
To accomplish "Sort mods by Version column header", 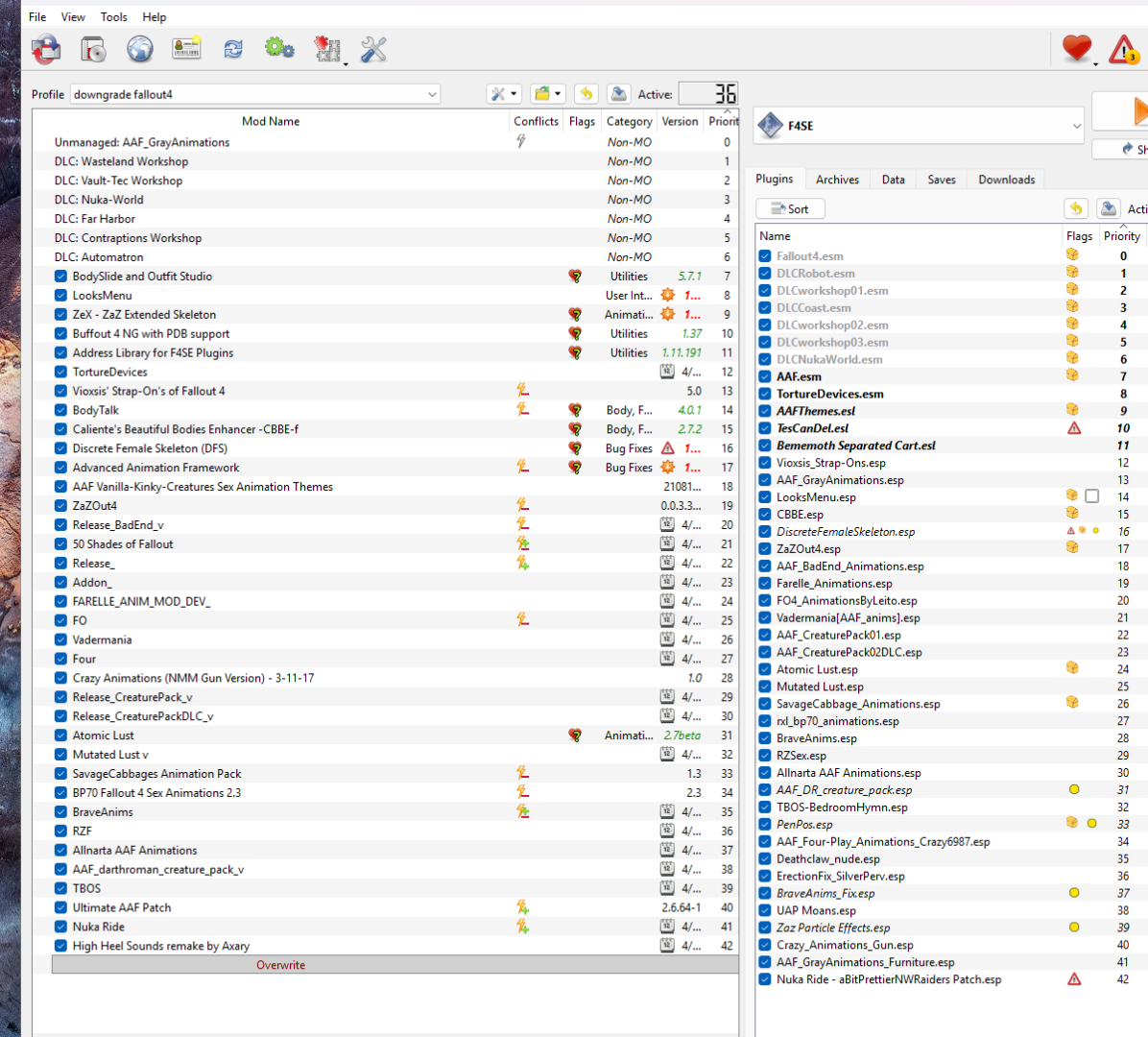I will [680, 122].
